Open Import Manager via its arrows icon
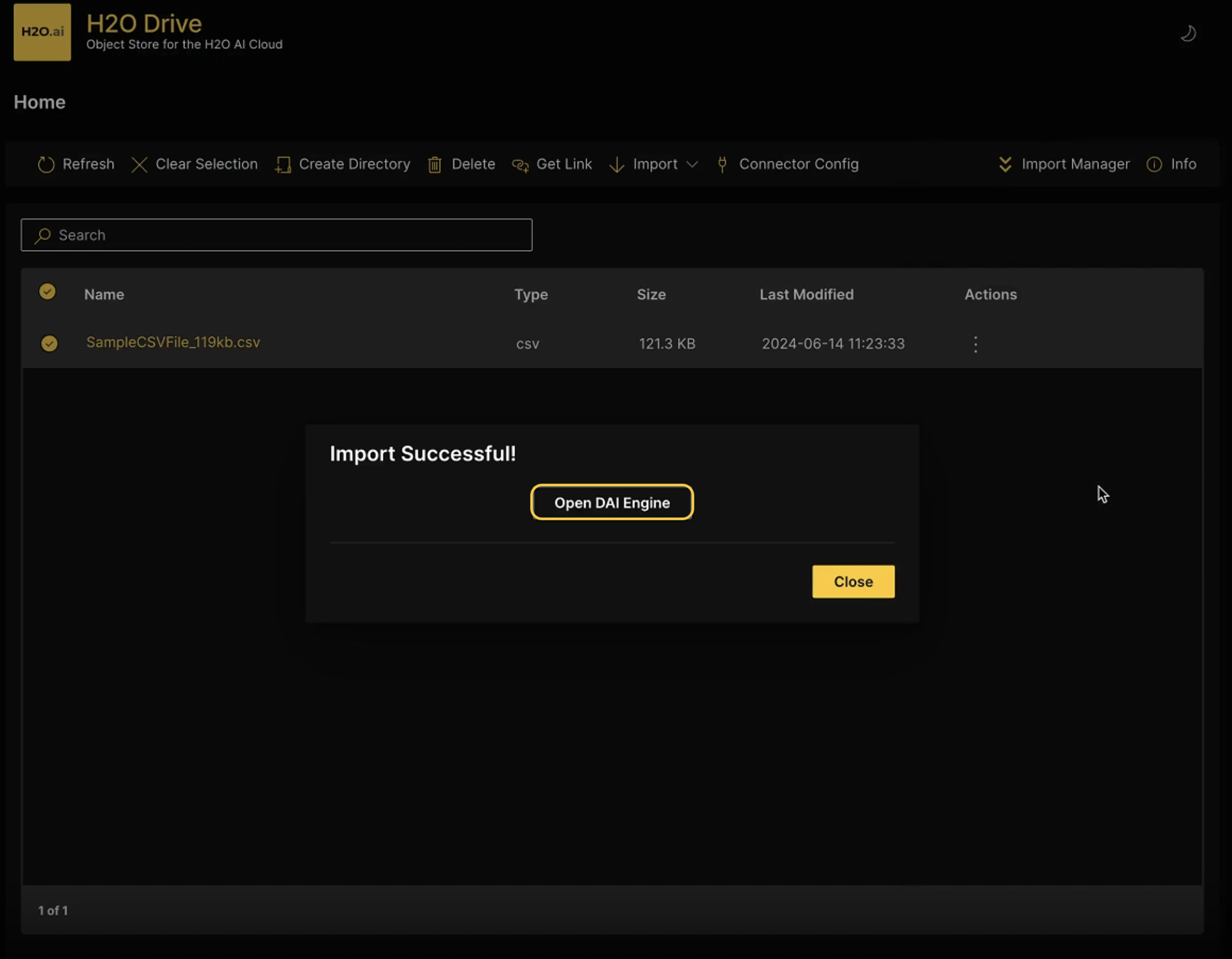The width and height of the screenshot is (1232, 959). click(x=1005, y=164)
